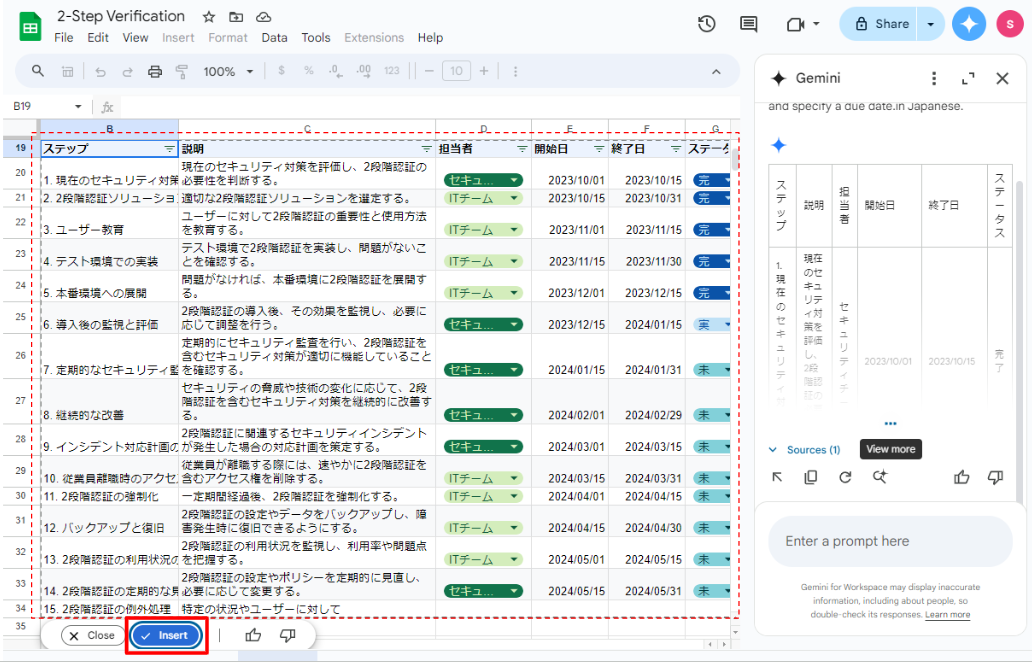Image resolution: width=1032 pixels, height=662 pixels.
Task: Start a Meet call camera icon
Action: [795, 24]
